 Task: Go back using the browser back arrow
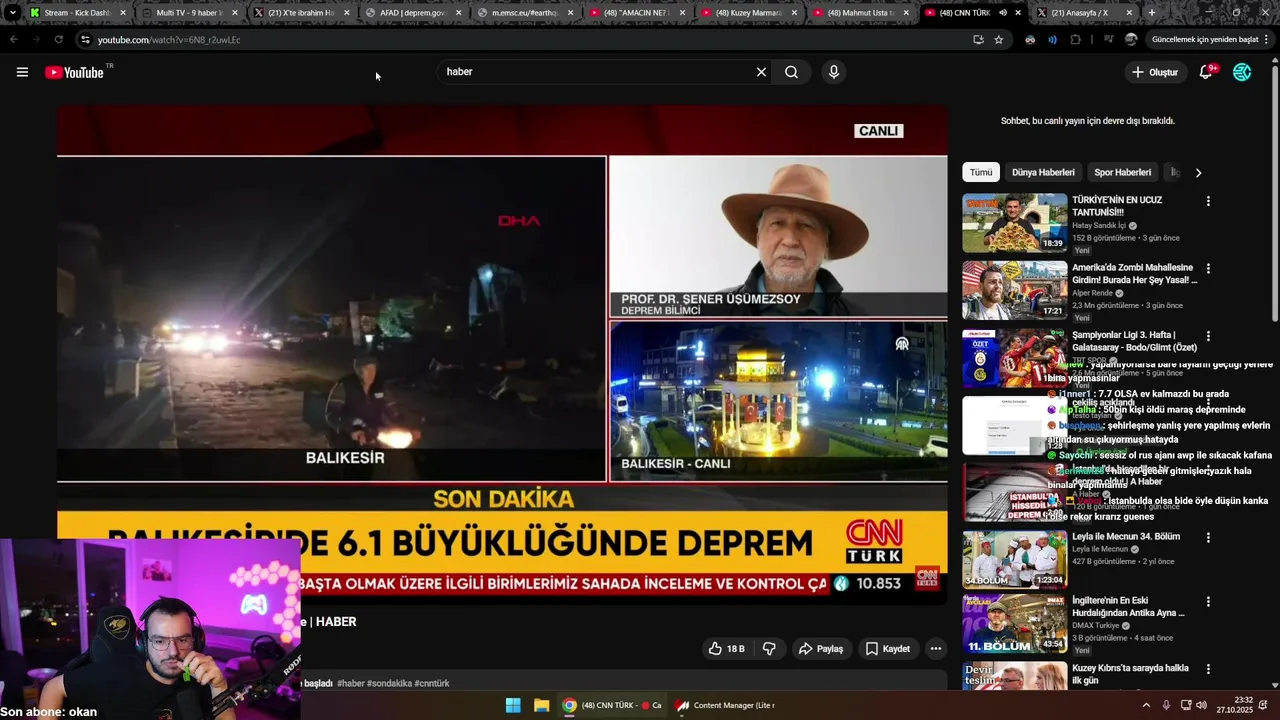click(13, 39)
